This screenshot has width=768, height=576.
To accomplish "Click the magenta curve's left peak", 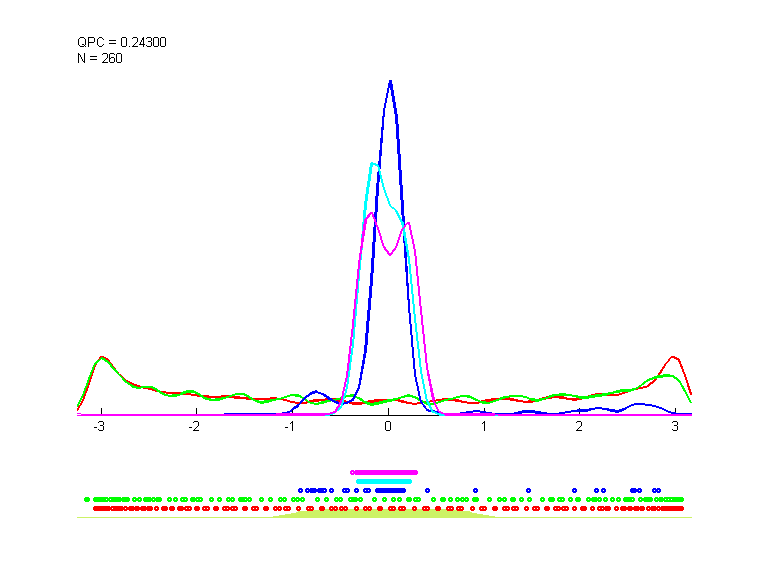I will (x=371, y=213).
